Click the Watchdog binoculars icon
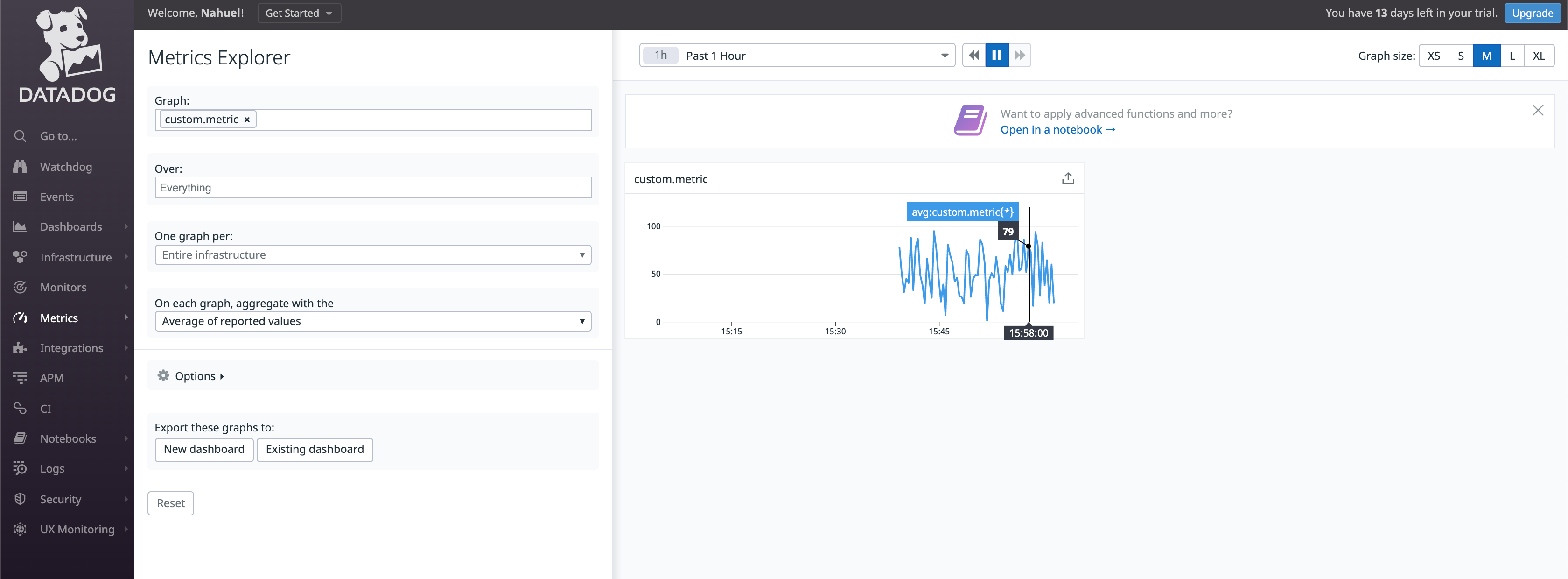Screen dimensions: 1568x579 20,166
